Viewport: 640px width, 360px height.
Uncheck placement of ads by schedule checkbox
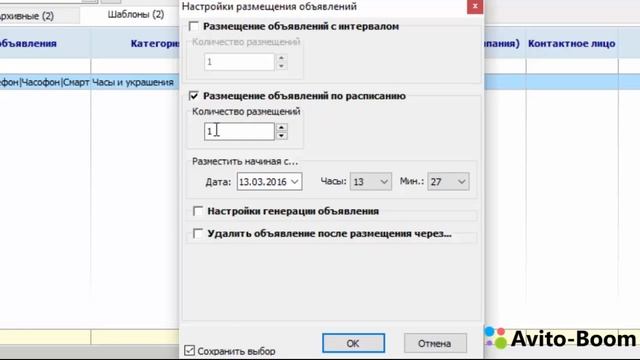[194, 96]
